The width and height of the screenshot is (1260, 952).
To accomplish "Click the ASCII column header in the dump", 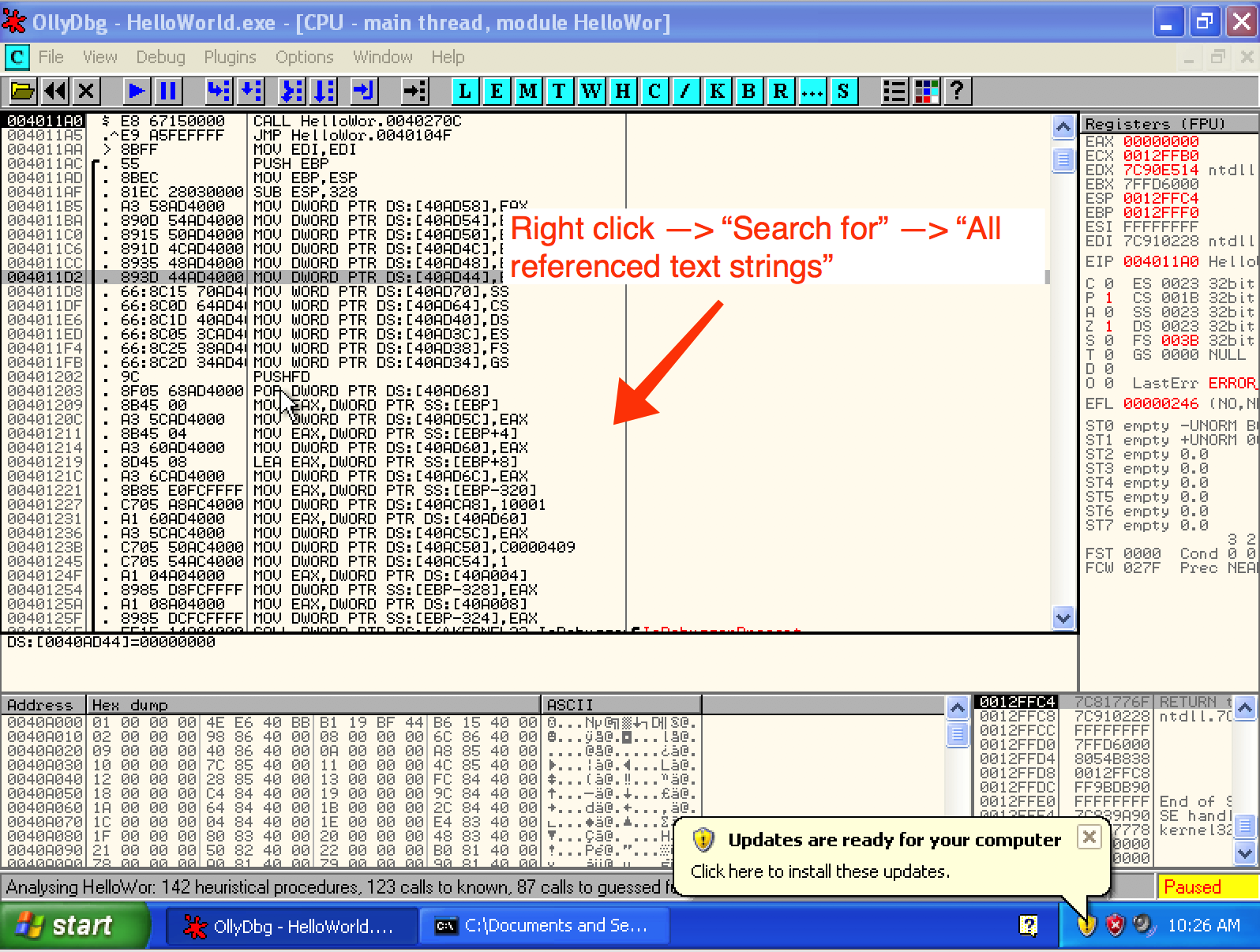I will pyautogui.click(x=621, y=704).
